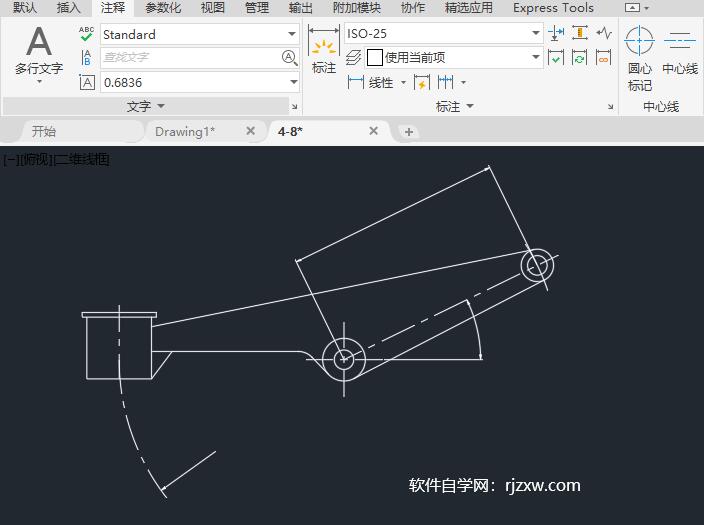The image size is (704, 525).
Task: Switch to the Drawing1* file tab
Action: point(185,131)
